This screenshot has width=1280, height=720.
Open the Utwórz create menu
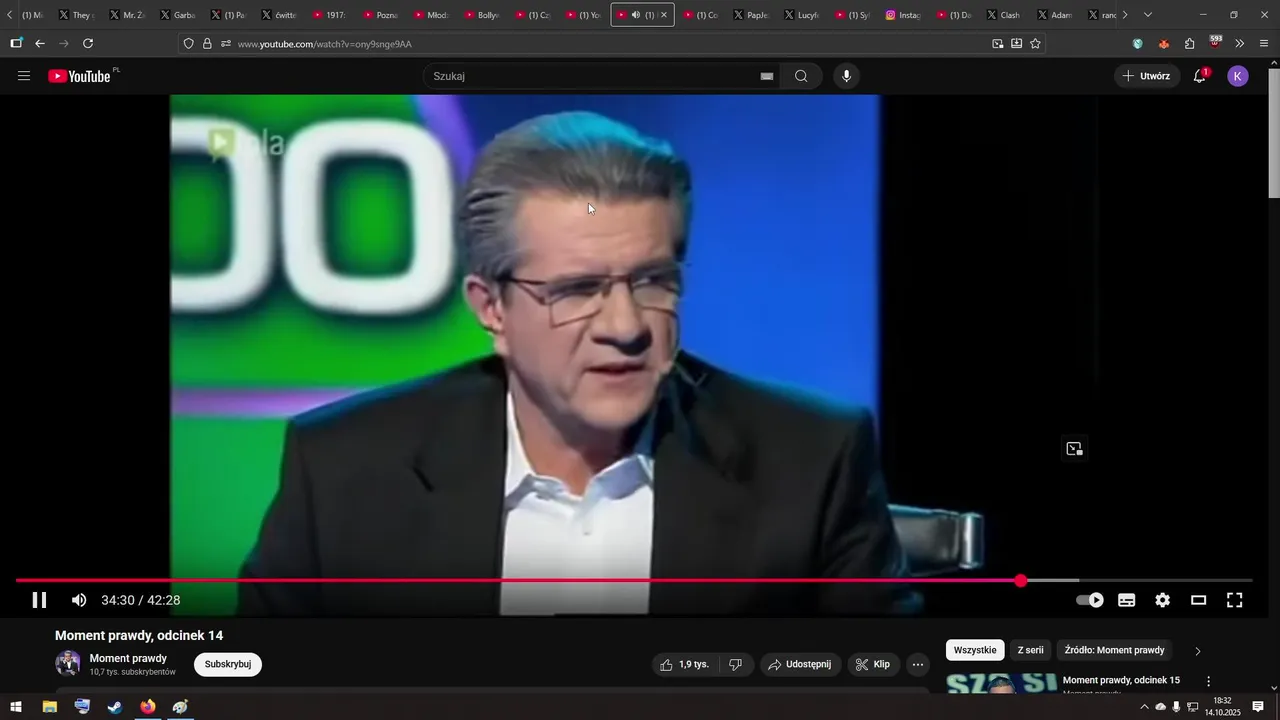coord(1147,76)
